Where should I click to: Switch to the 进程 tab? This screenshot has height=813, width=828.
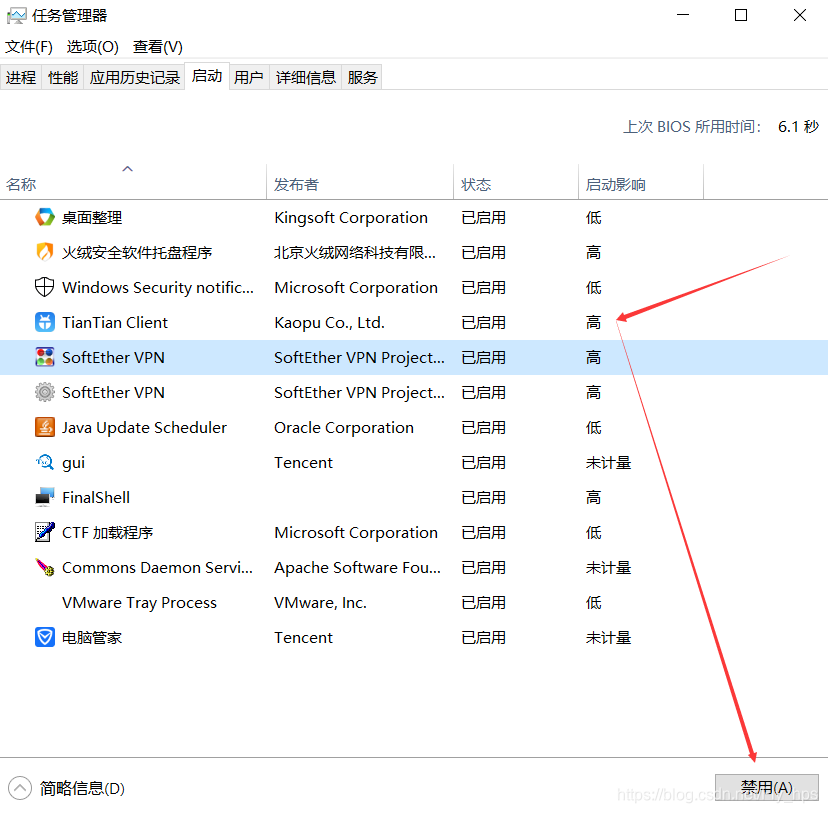[21, 78]
